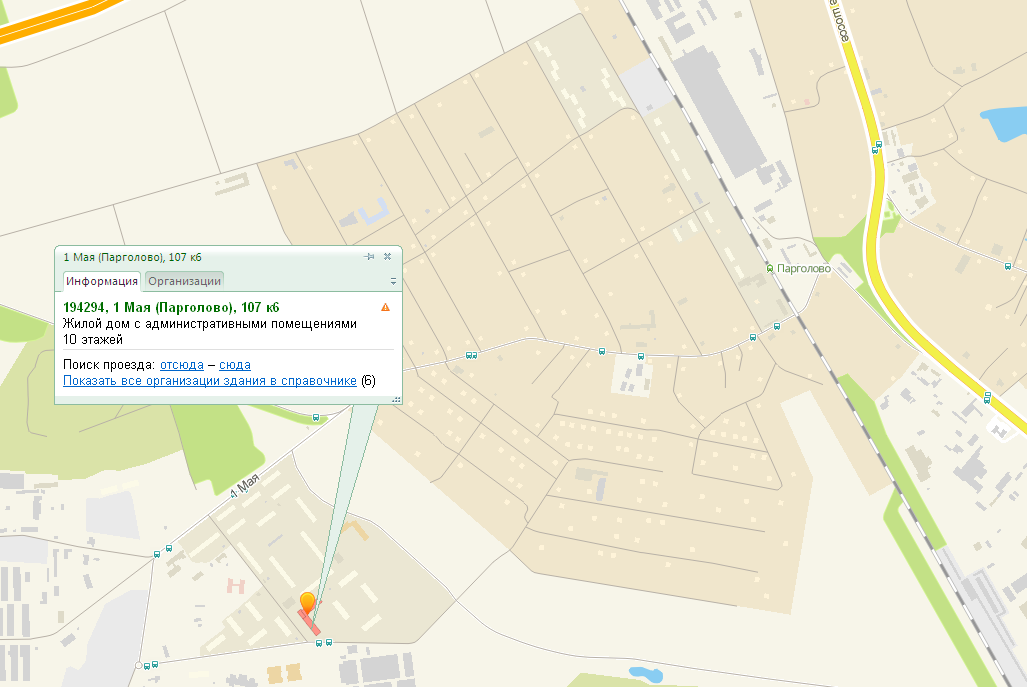Select the red highlighted building
This screenshot has height=687, width=1027.
[x=309, y=622]
